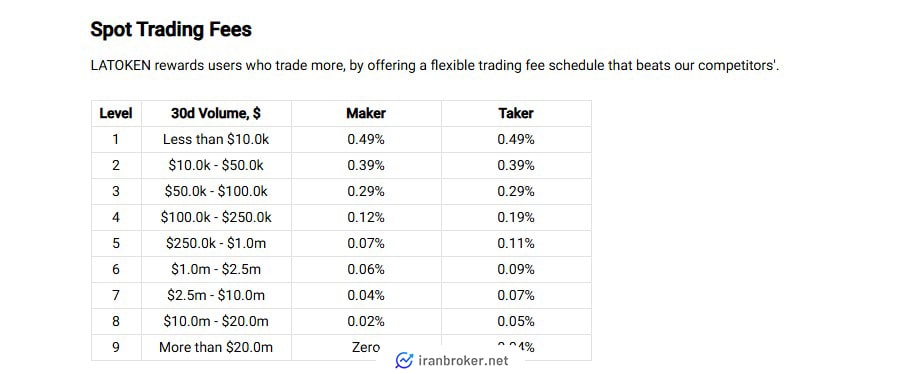Click the Less than $10.0k cell
Screen dimensions: 900x374
click(x=216, y=139)
